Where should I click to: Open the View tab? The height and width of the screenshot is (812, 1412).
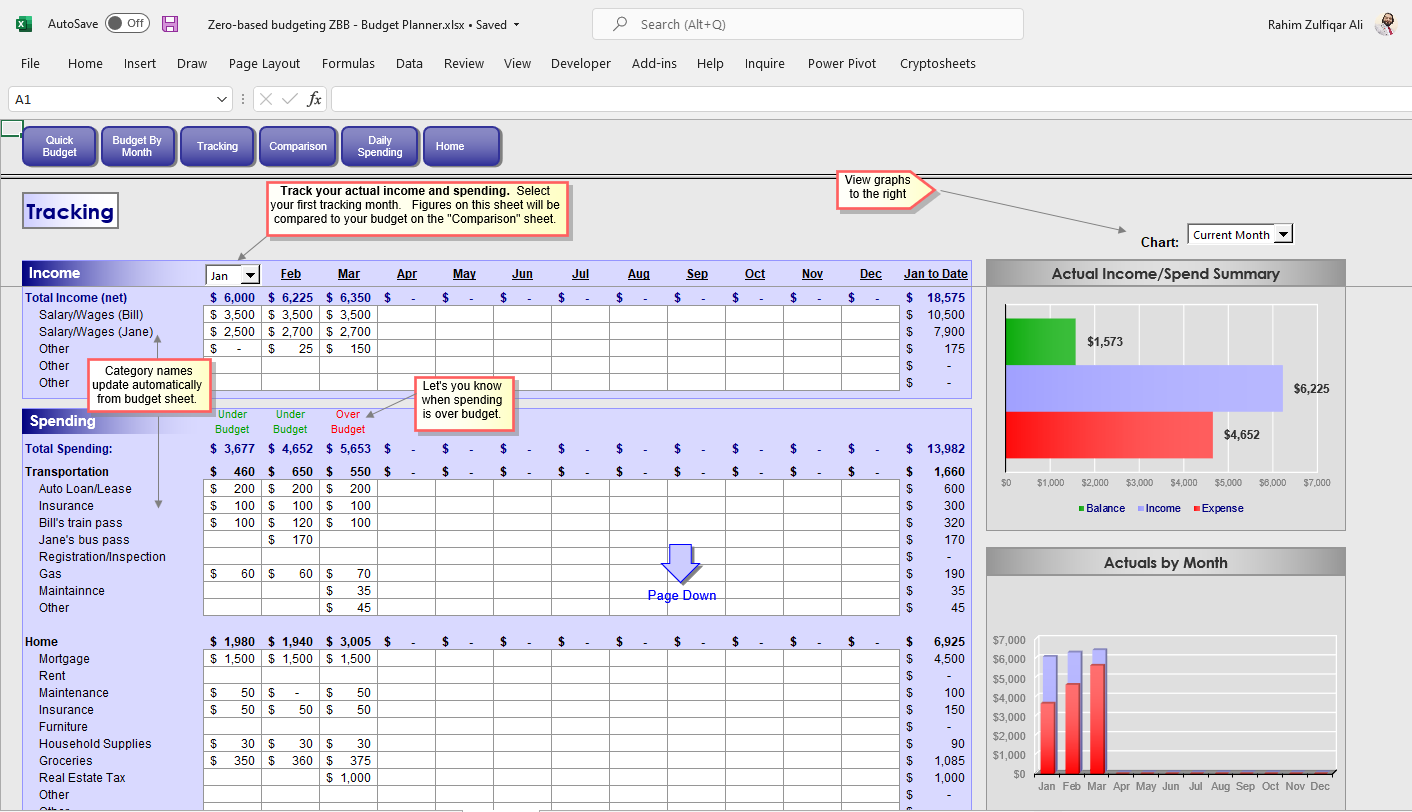[517, 63]
